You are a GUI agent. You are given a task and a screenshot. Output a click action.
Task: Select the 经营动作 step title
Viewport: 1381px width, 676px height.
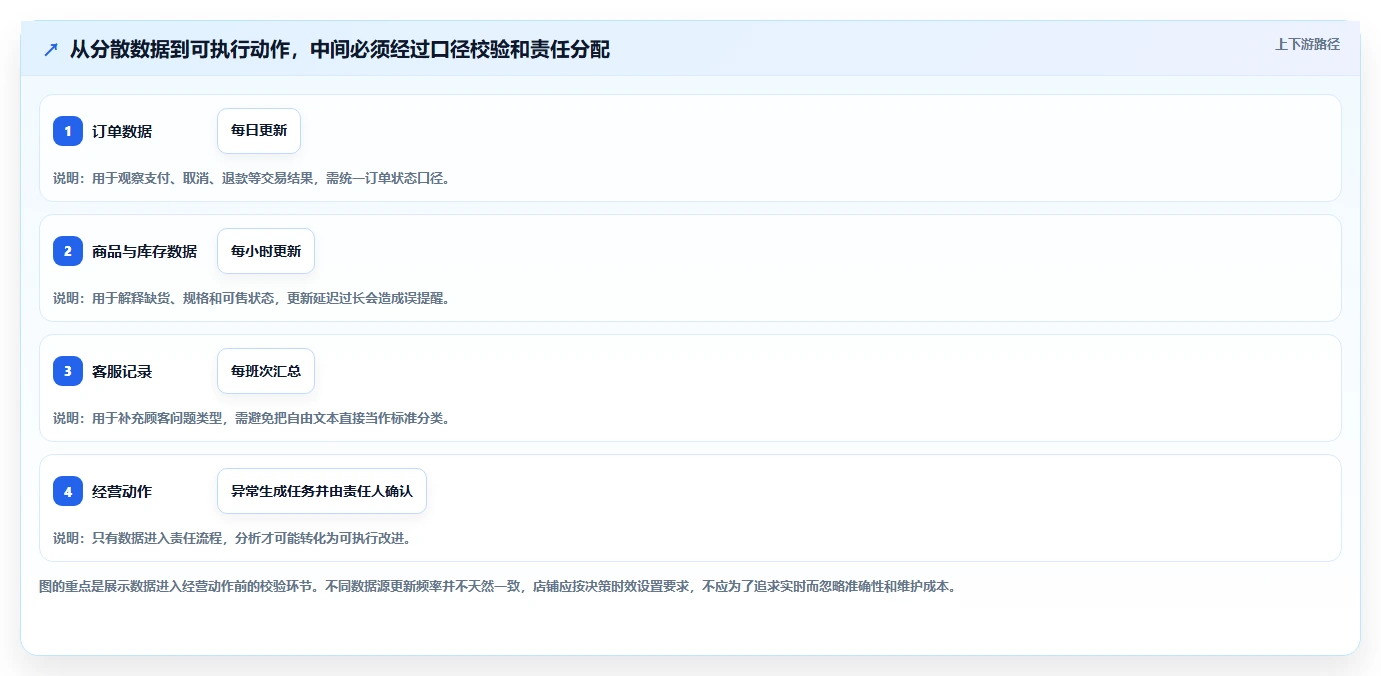(122, 491)
